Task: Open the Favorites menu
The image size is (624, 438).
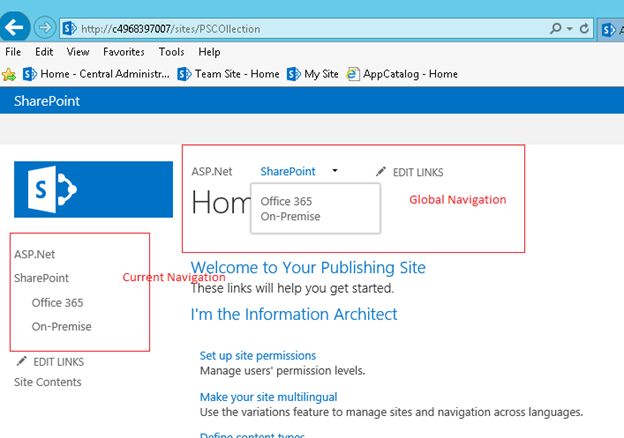Action: click(x=123, y=52)
